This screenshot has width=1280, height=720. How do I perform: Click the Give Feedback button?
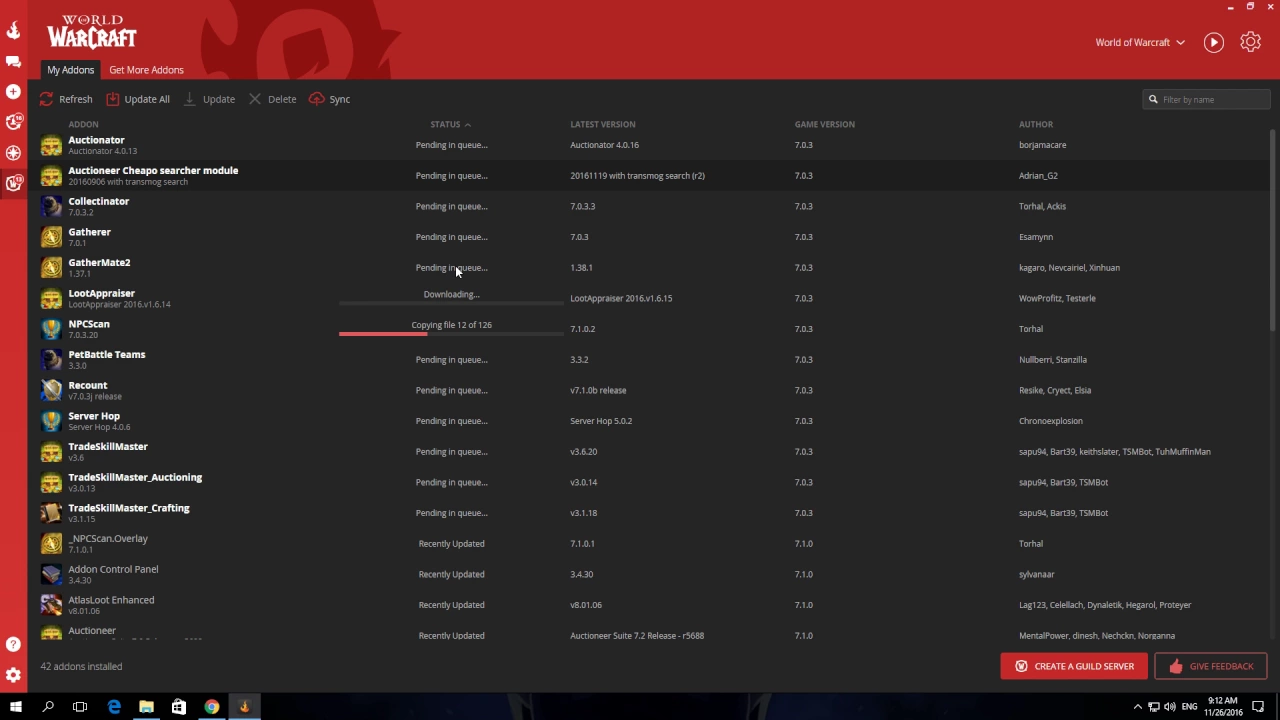point(1210,666)
